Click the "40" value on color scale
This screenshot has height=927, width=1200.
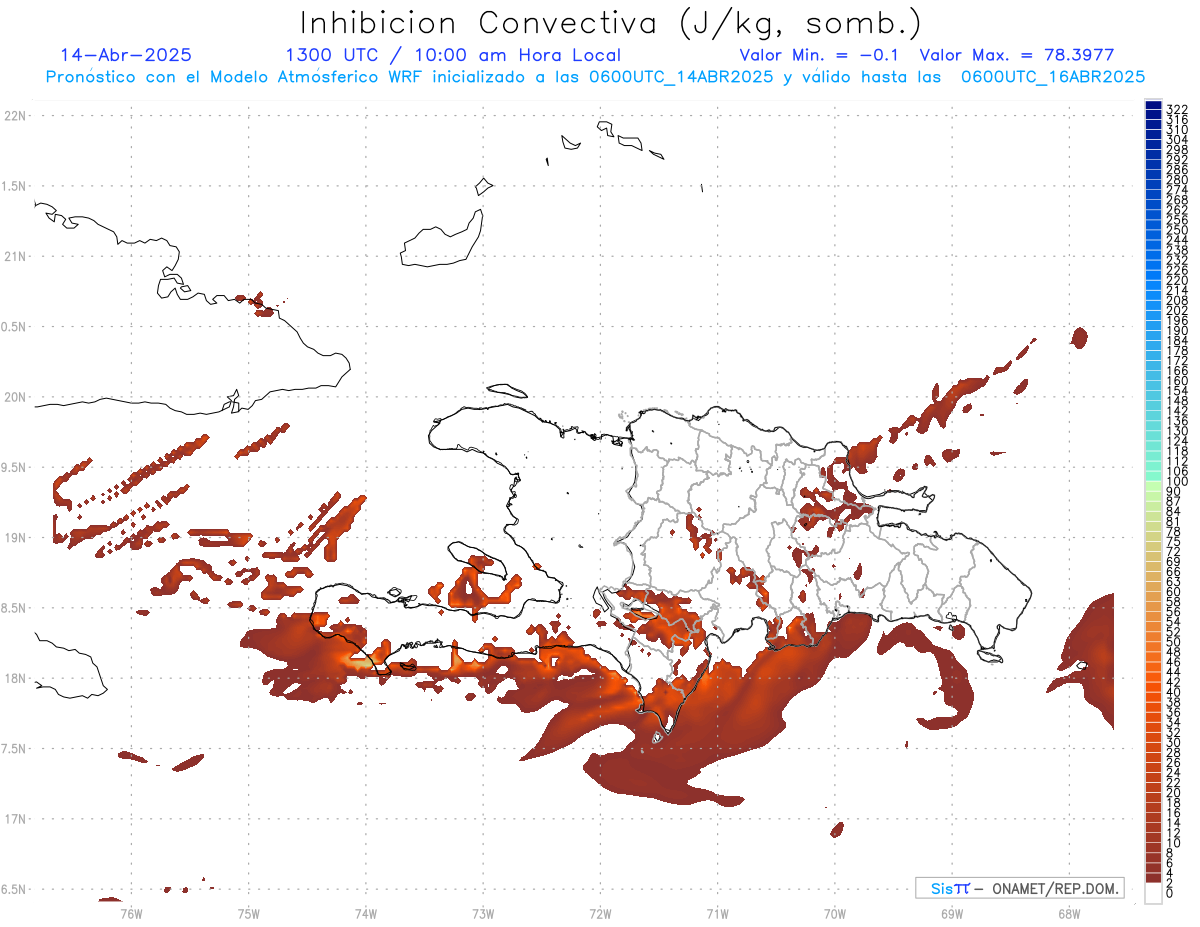point(1173,692)
